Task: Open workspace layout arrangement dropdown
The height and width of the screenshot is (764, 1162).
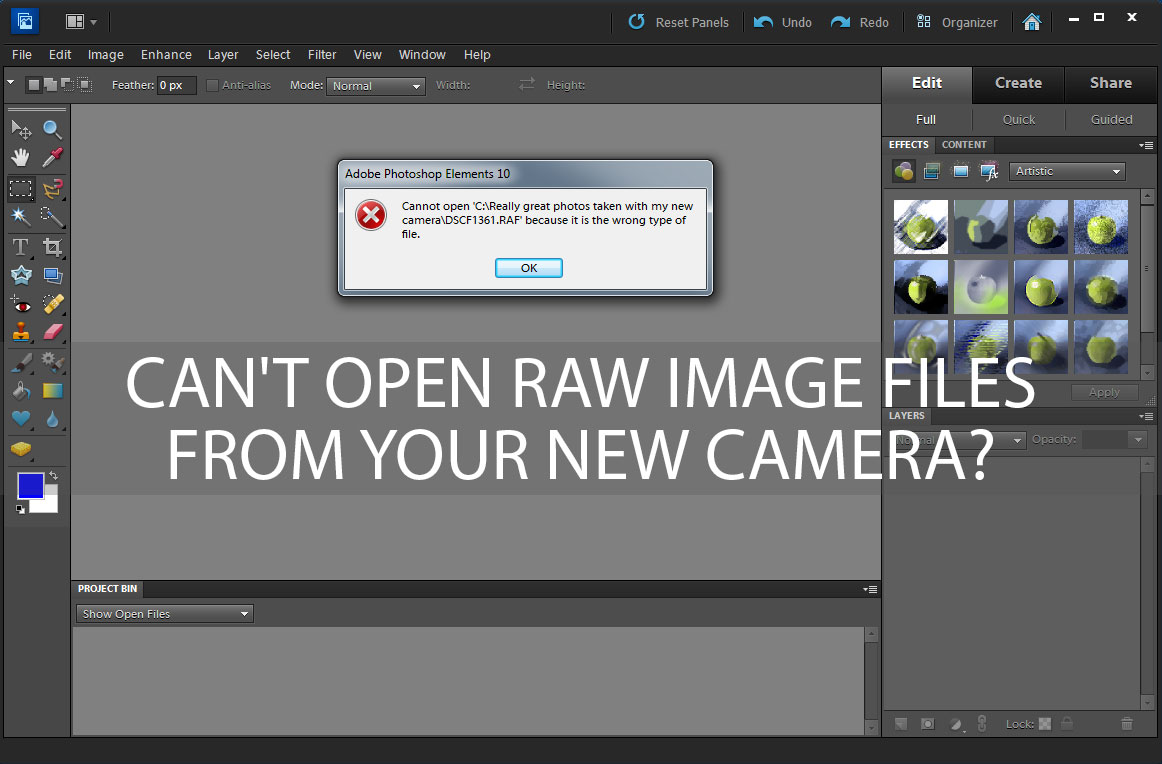Action: tap(82, 21)
